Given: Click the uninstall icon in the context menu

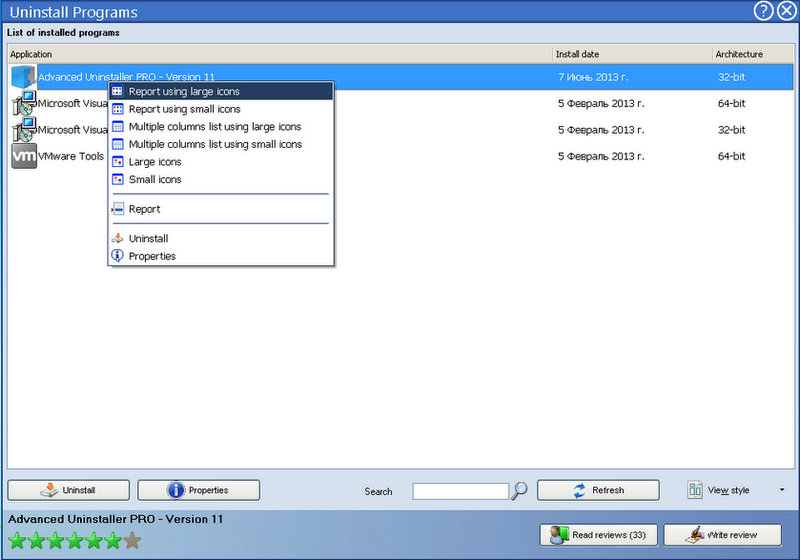Looking at the screenshot, I should 118,238.
